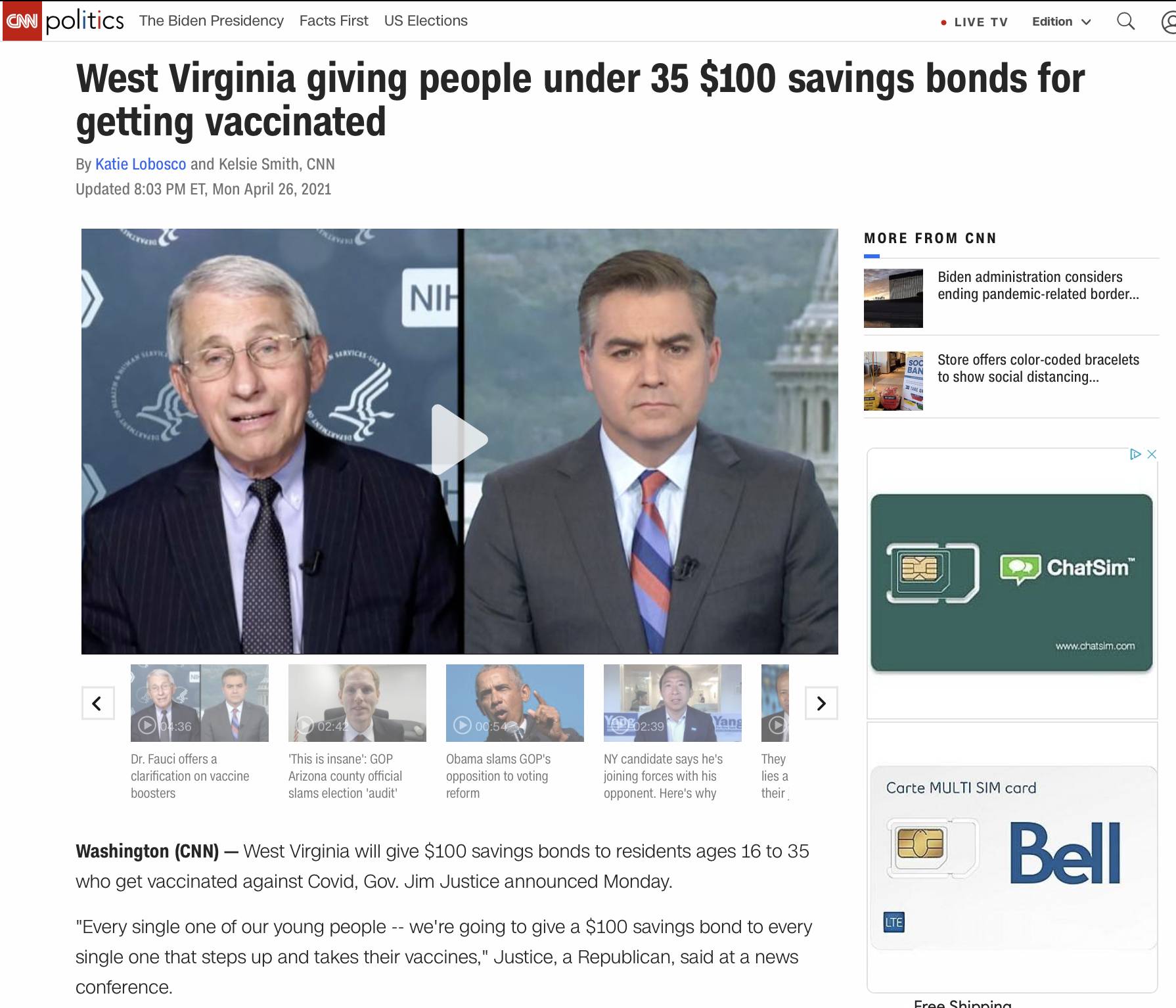1176x1008 pixels.
Task: Watch Live TV
Action: [974, 22]
